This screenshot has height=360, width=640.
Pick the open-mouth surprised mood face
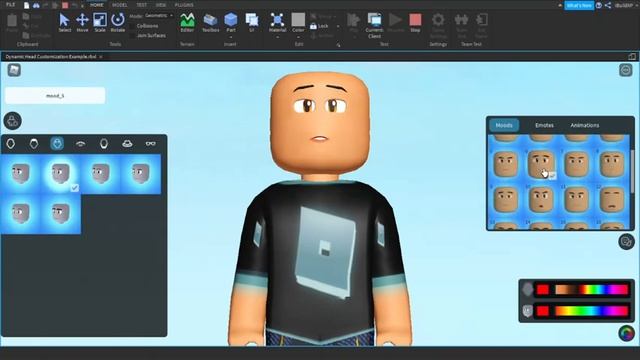tap(541, 200)
